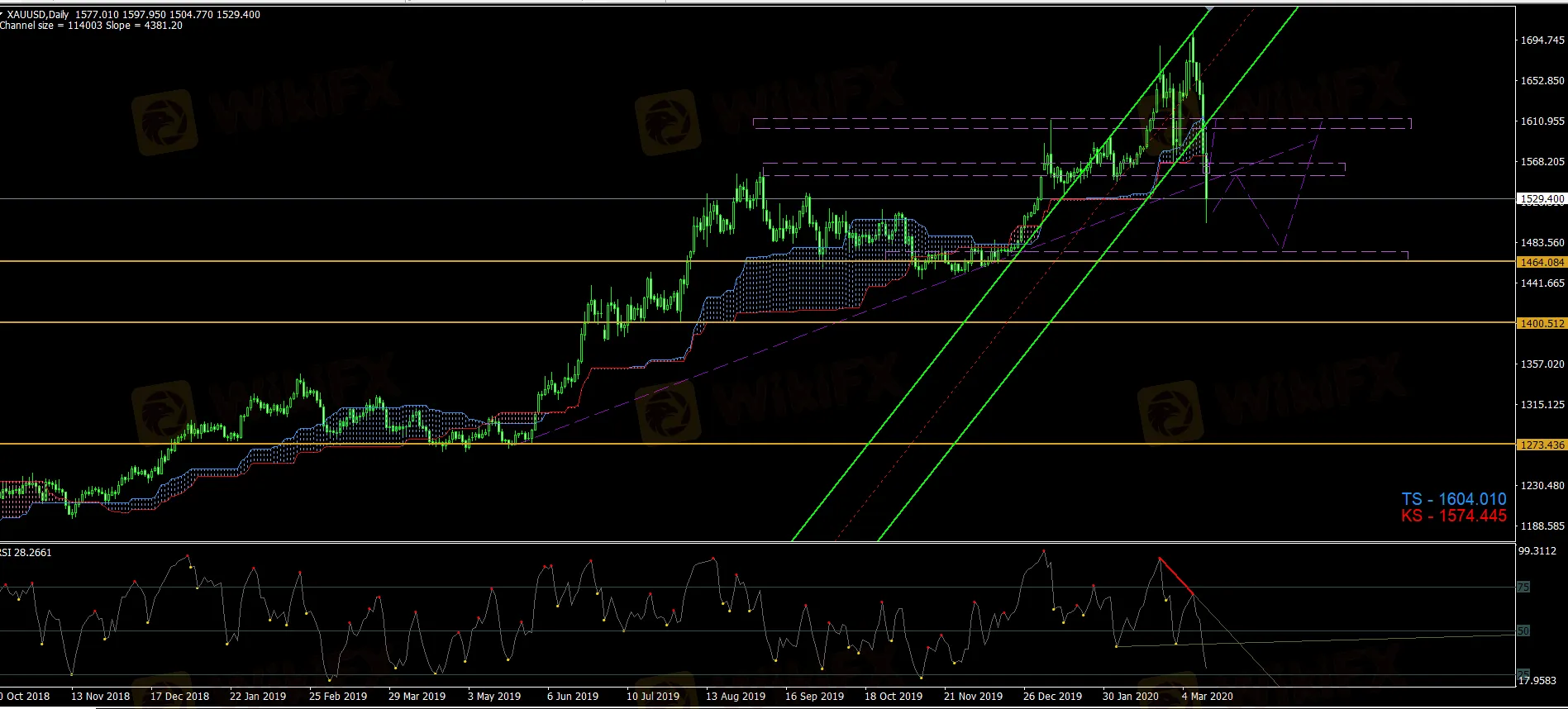Click the RSI 50 level label

coord(1523,631)
